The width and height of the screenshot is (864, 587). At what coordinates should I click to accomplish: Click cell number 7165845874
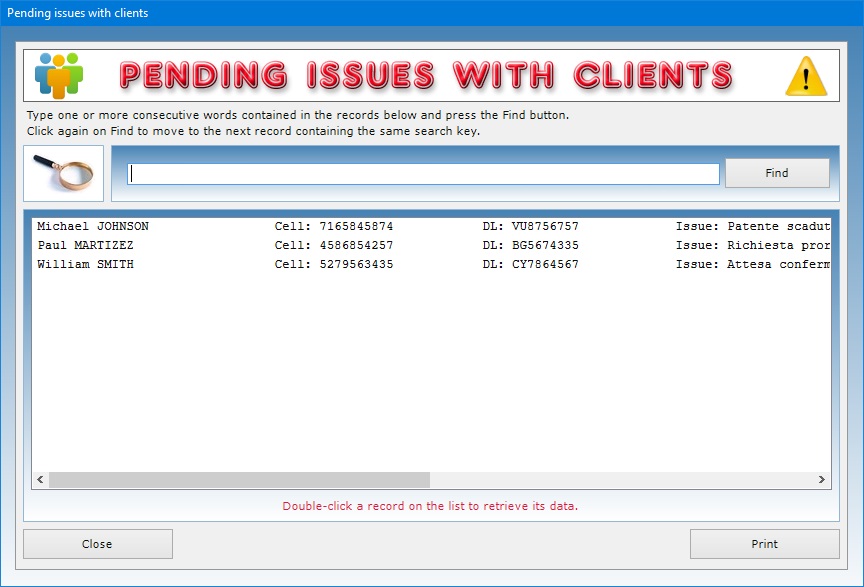(x=356, y=226)
